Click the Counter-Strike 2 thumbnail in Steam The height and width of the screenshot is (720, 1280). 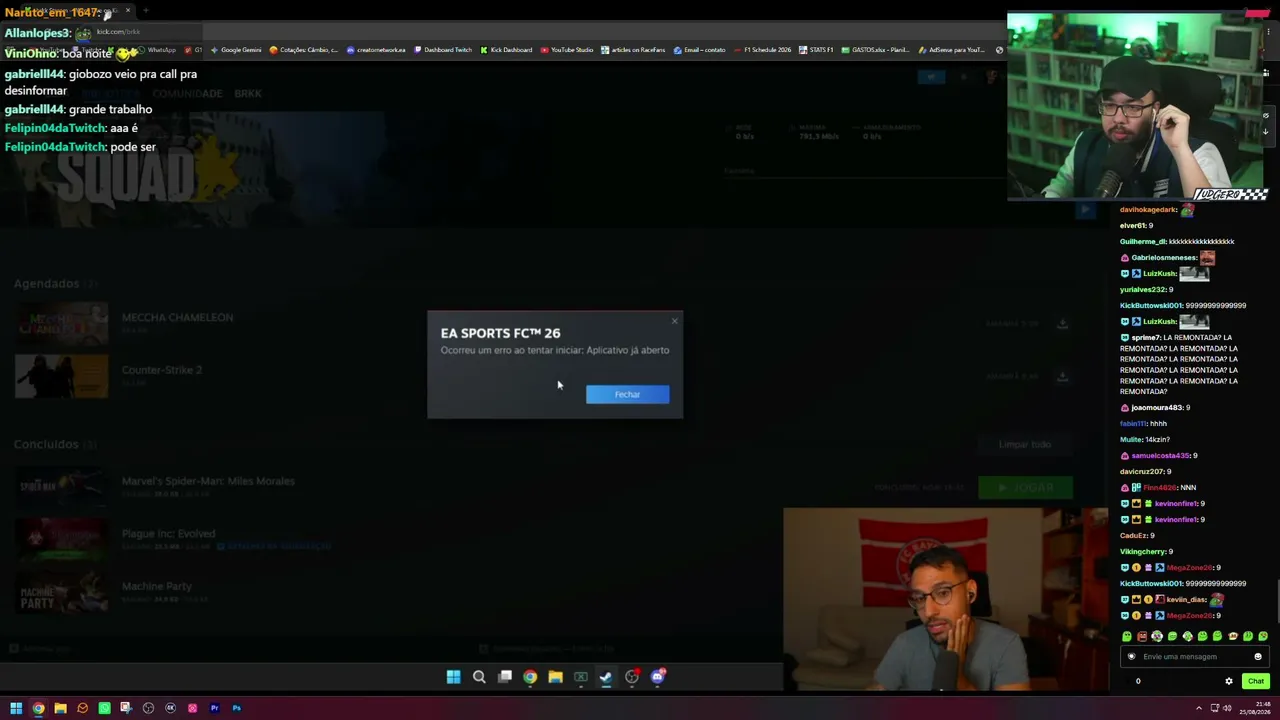point(62,376)
